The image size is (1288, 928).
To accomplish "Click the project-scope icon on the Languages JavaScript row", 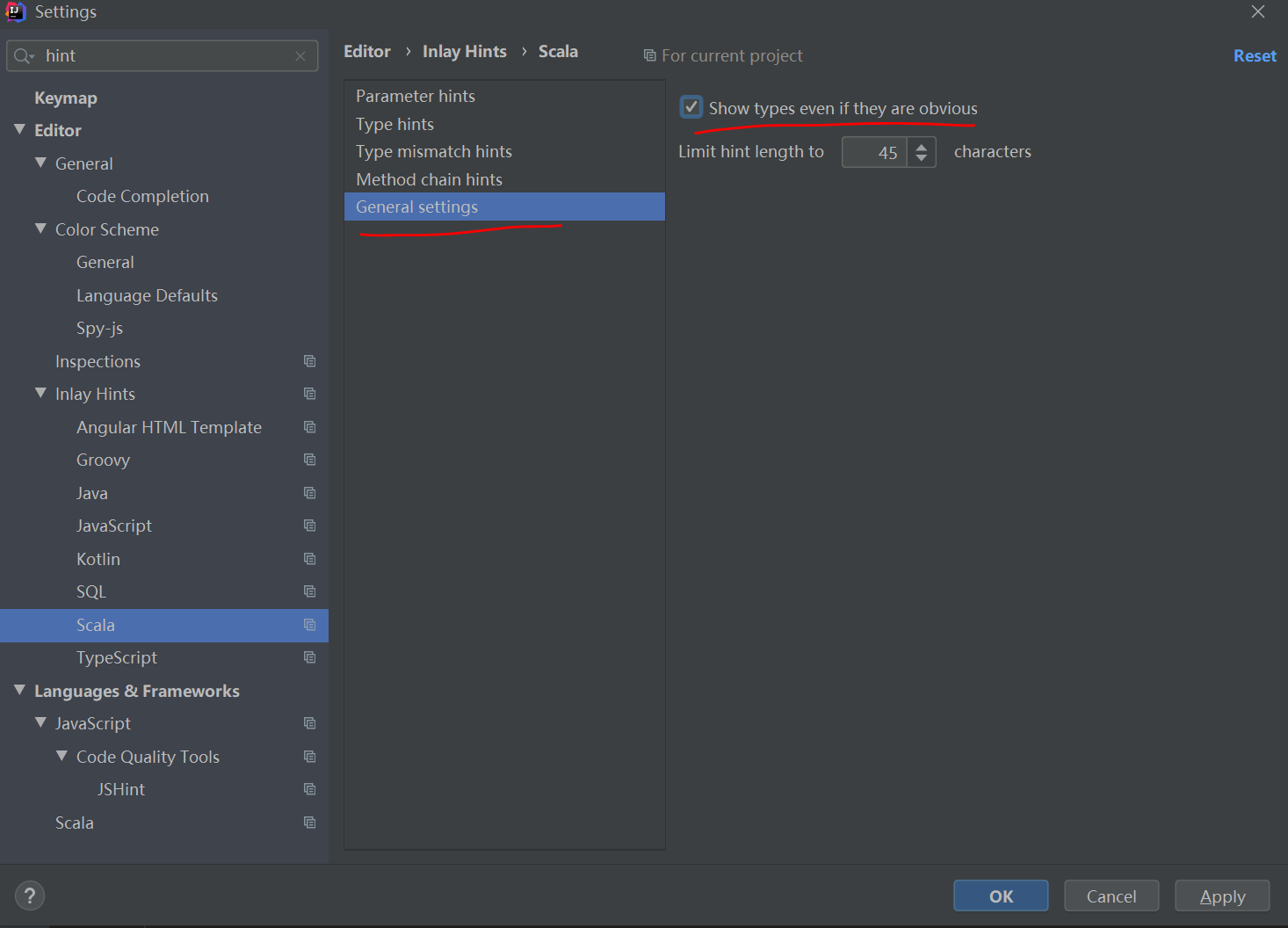I will point(310,723).
